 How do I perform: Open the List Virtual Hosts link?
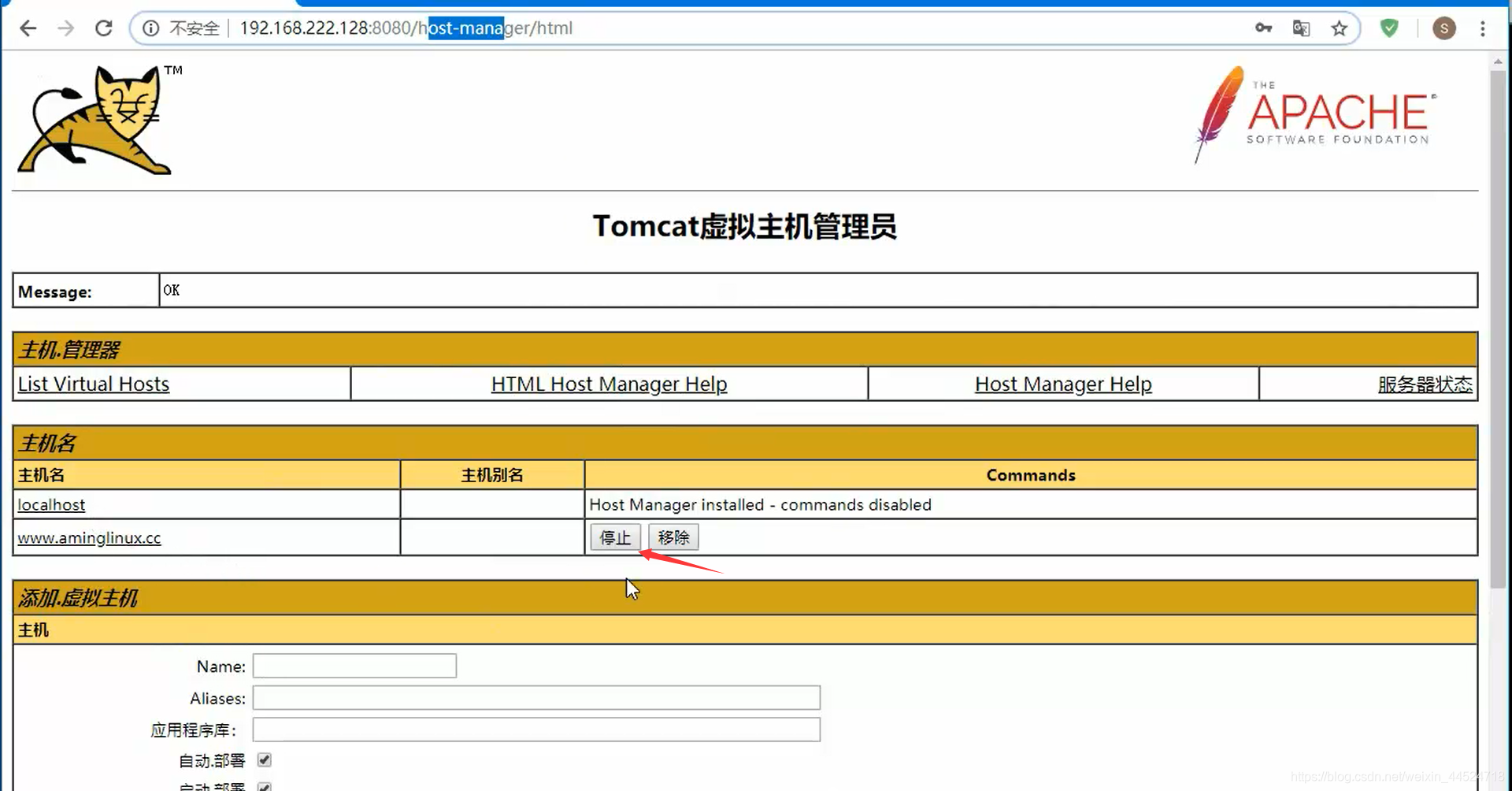click(94, 384)
